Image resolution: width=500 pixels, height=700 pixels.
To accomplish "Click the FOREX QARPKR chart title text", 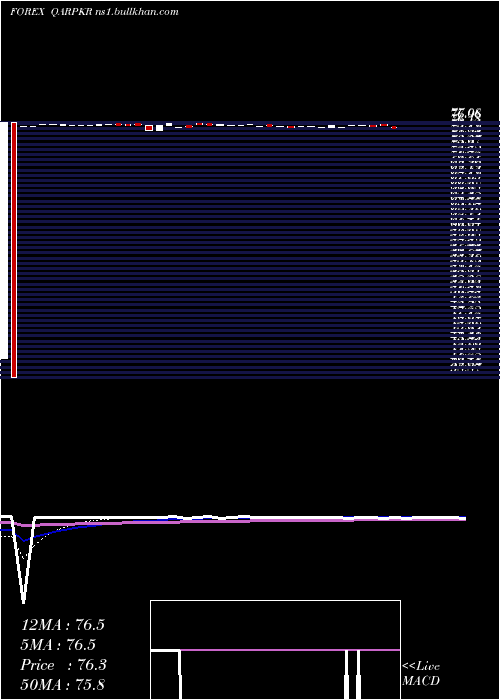I will (x=94, y=12).
